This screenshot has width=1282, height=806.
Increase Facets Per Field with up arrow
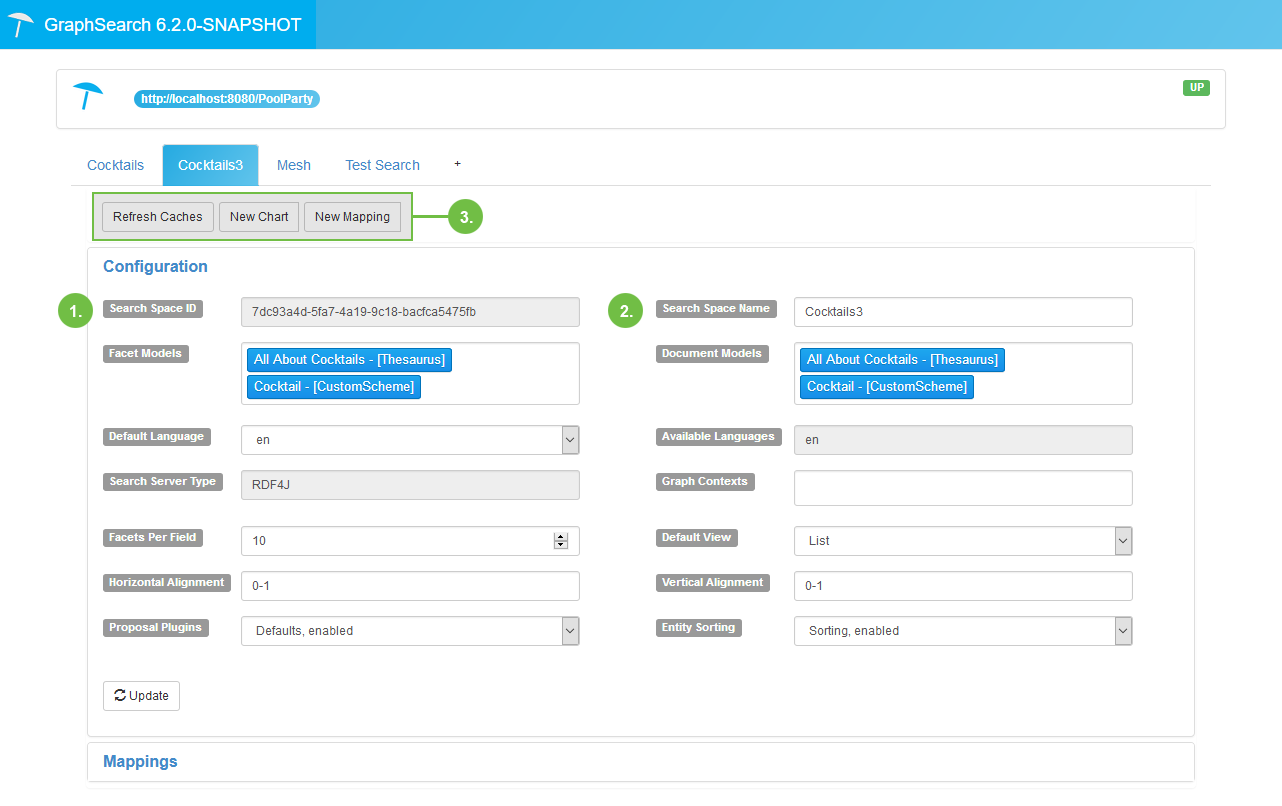point(561,537)
